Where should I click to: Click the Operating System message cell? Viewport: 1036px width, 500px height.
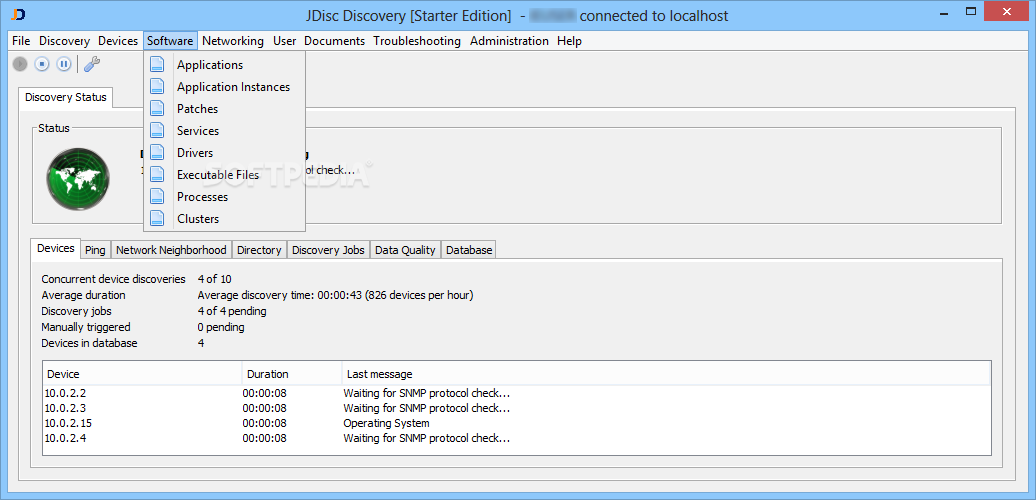(387, 423)
